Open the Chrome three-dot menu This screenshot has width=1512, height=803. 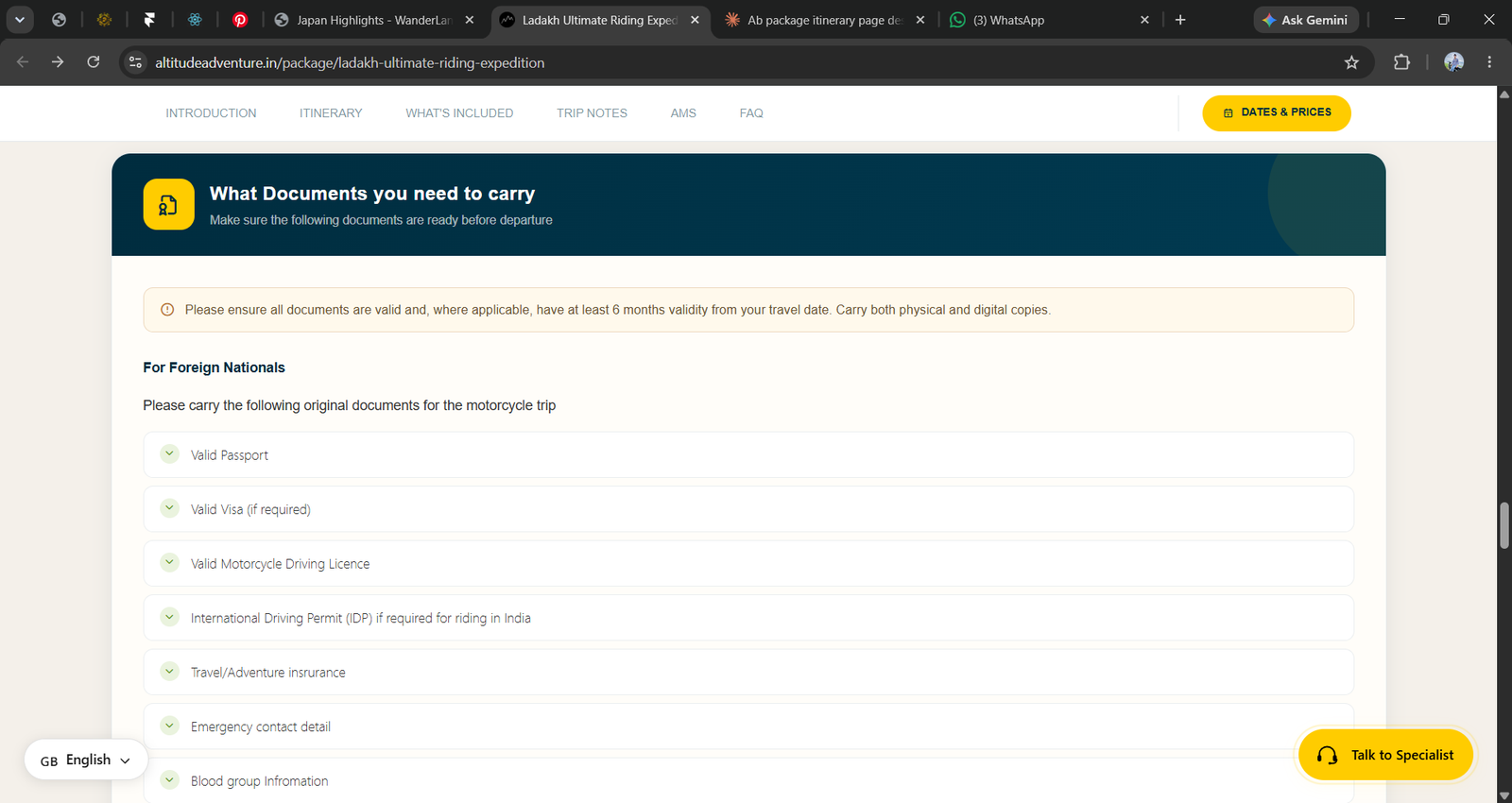pos(1489,62)
